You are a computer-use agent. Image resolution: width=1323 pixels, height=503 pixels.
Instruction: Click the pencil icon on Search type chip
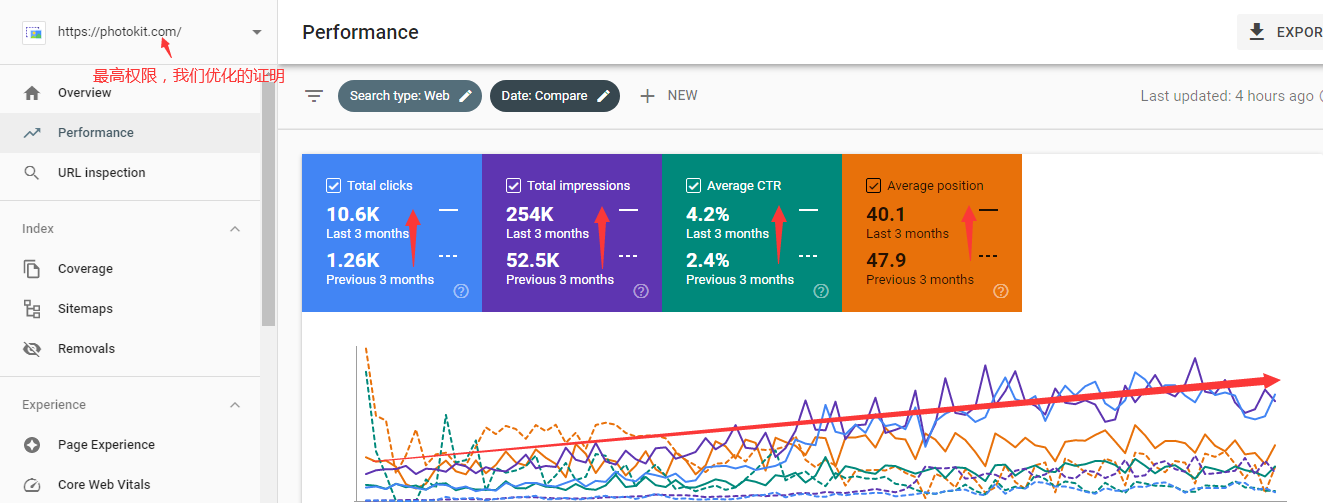pyautogui.click(x=465, y=96)
